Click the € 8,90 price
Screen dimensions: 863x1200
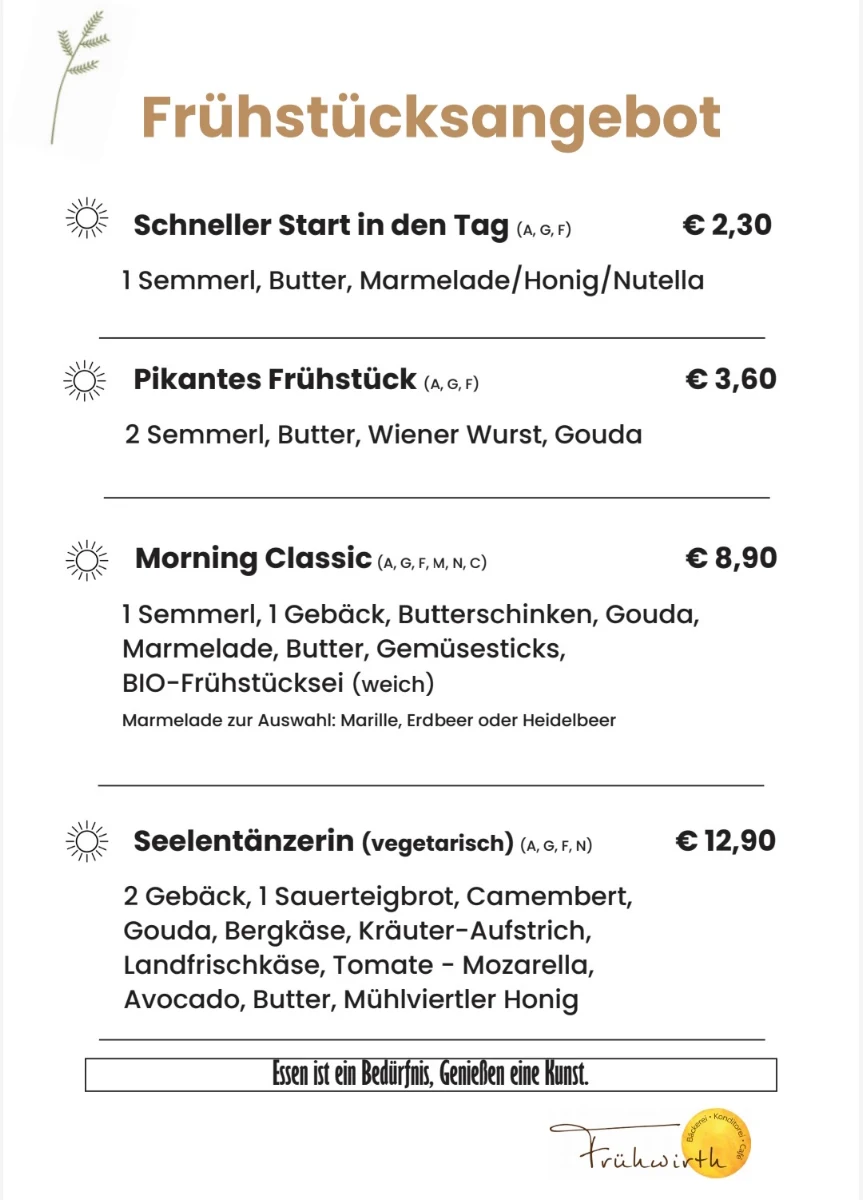pos(731,558)
